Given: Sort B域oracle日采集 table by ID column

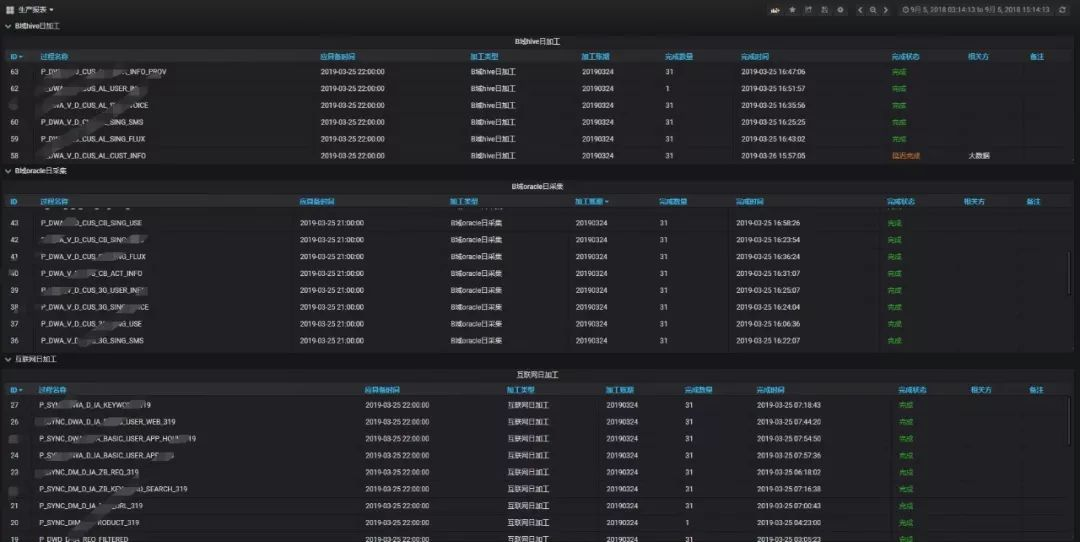Looking at the screenshot, I should coord(14,202).
